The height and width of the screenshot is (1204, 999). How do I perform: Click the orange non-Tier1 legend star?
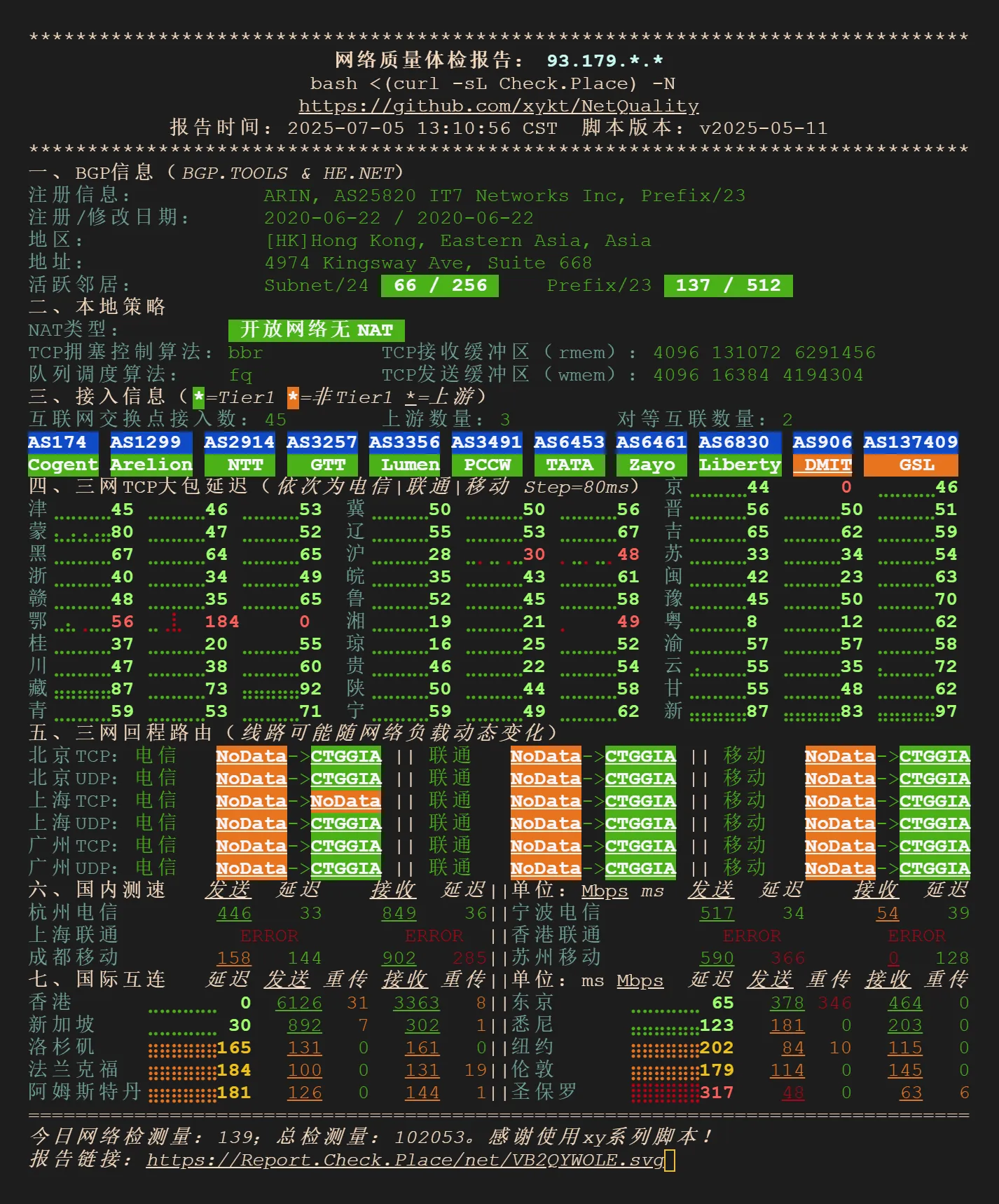293,397
